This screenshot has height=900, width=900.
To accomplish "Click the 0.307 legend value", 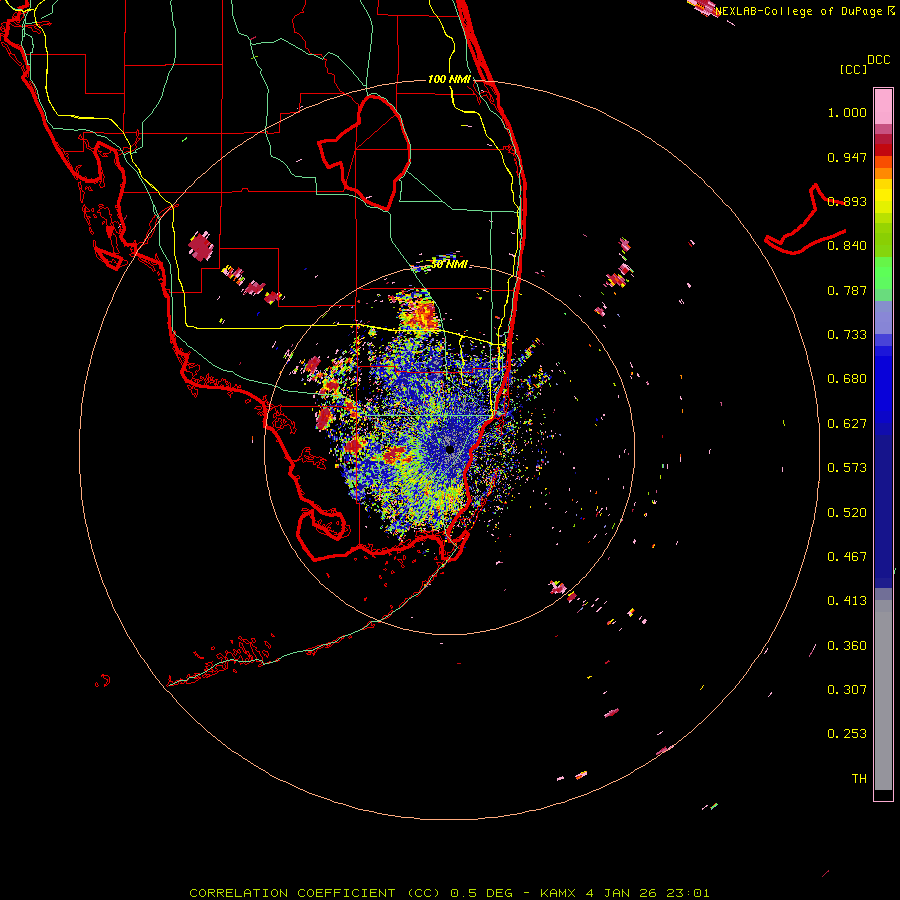I will pos(847,690).
